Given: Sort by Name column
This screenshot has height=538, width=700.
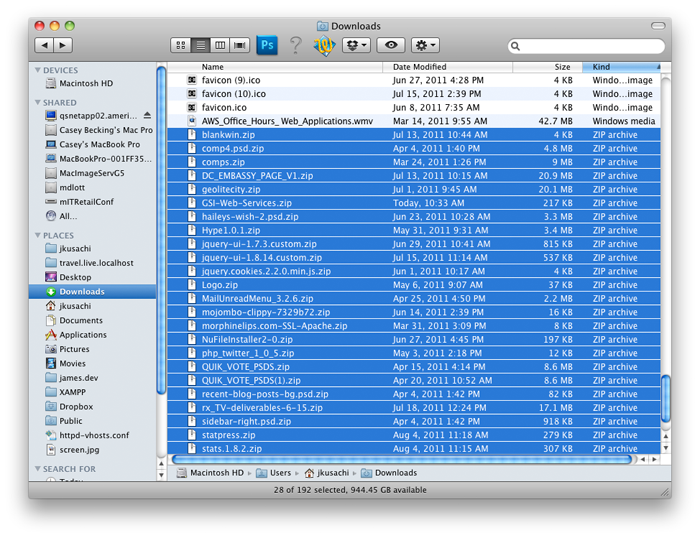Looking at the screenshot, I should (275, 67).
